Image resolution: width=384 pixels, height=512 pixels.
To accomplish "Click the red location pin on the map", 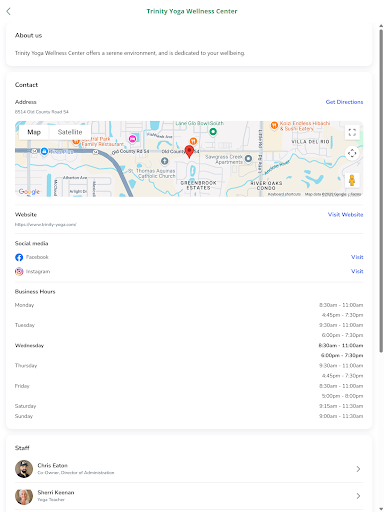I will (189, 151).
